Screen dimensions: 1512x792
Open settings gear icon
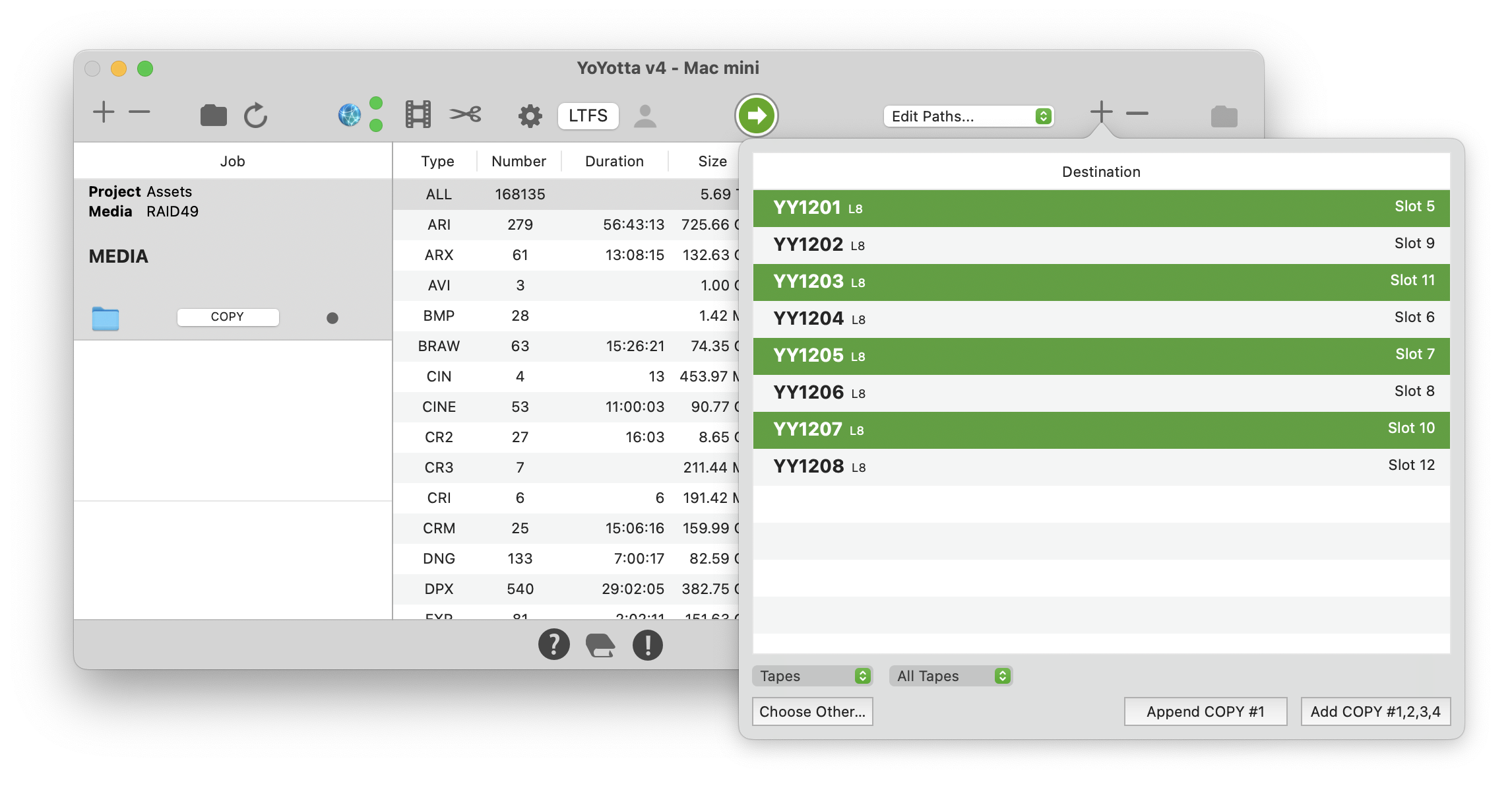[x=530, y=116]
